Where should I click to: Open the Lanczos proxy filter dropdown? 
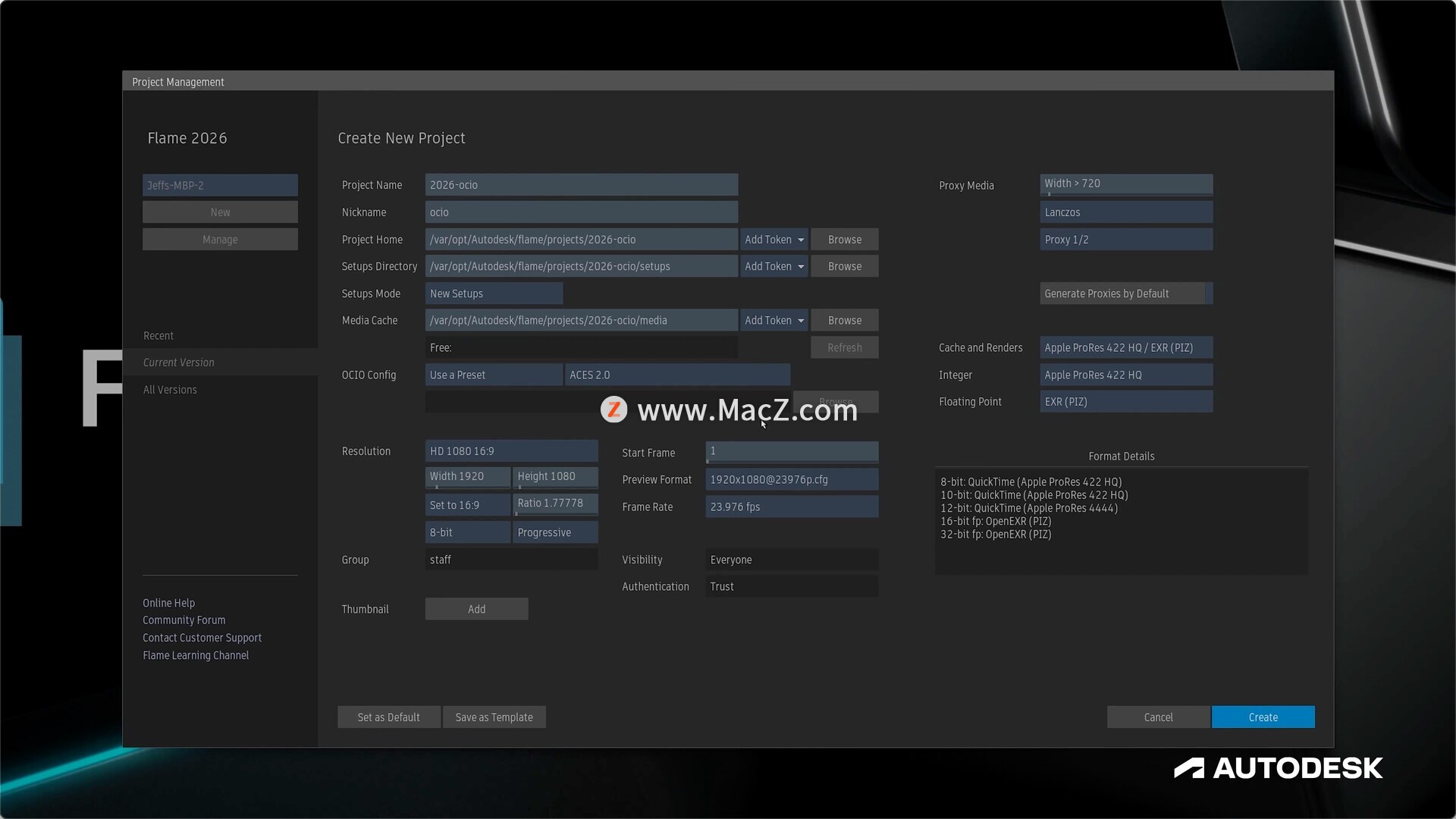pos(1126,212)
